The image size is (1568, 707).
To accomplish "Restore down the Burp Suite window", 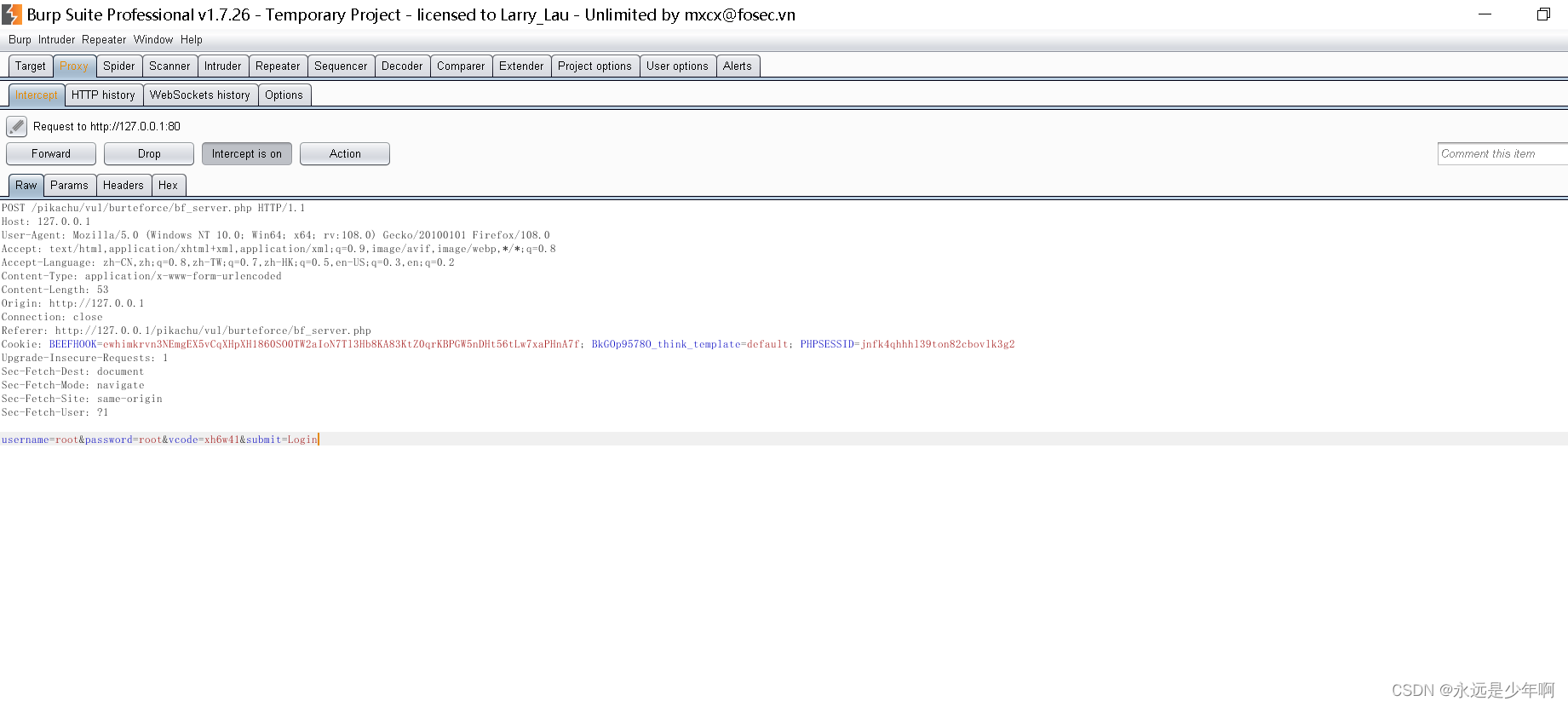I will click(x=1543, y=14).
